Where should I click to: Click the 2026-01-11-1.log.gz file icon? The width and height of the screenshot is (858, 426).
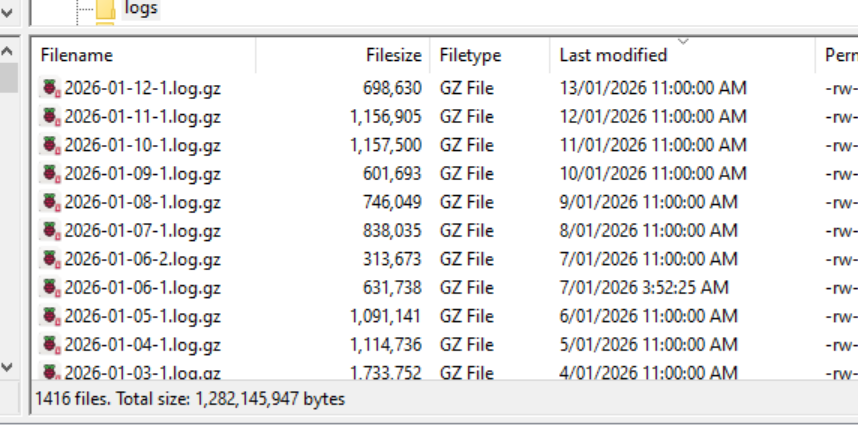click(x=50, y=116)
